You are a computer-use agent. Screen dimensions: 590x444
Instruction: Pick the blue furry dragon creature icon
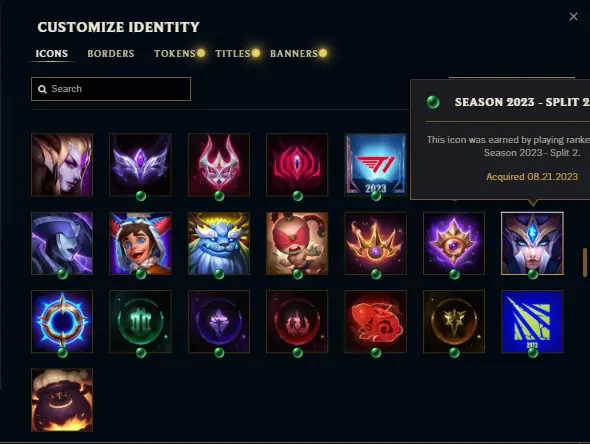click(219, 243)
